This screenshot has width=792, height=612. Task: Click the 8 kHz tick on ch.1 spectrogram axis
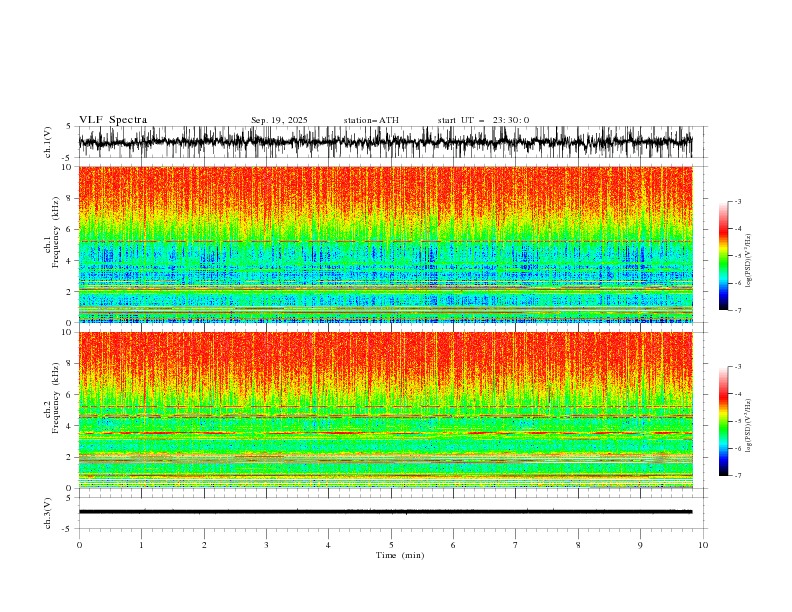click(70, 198)
